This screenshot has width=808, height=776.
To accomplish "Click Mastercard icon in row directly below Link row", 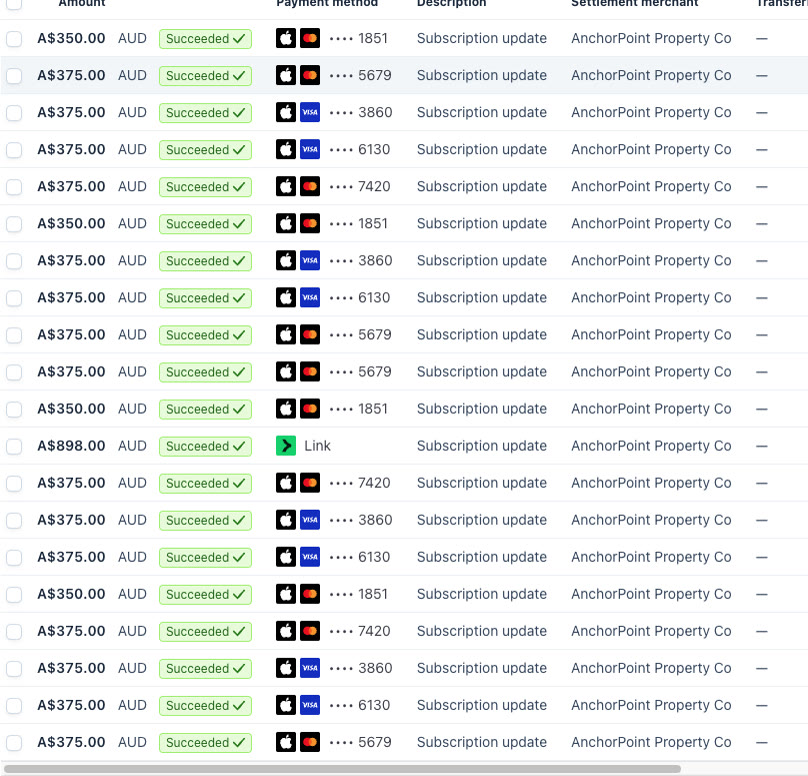I will tap(310, 483).
